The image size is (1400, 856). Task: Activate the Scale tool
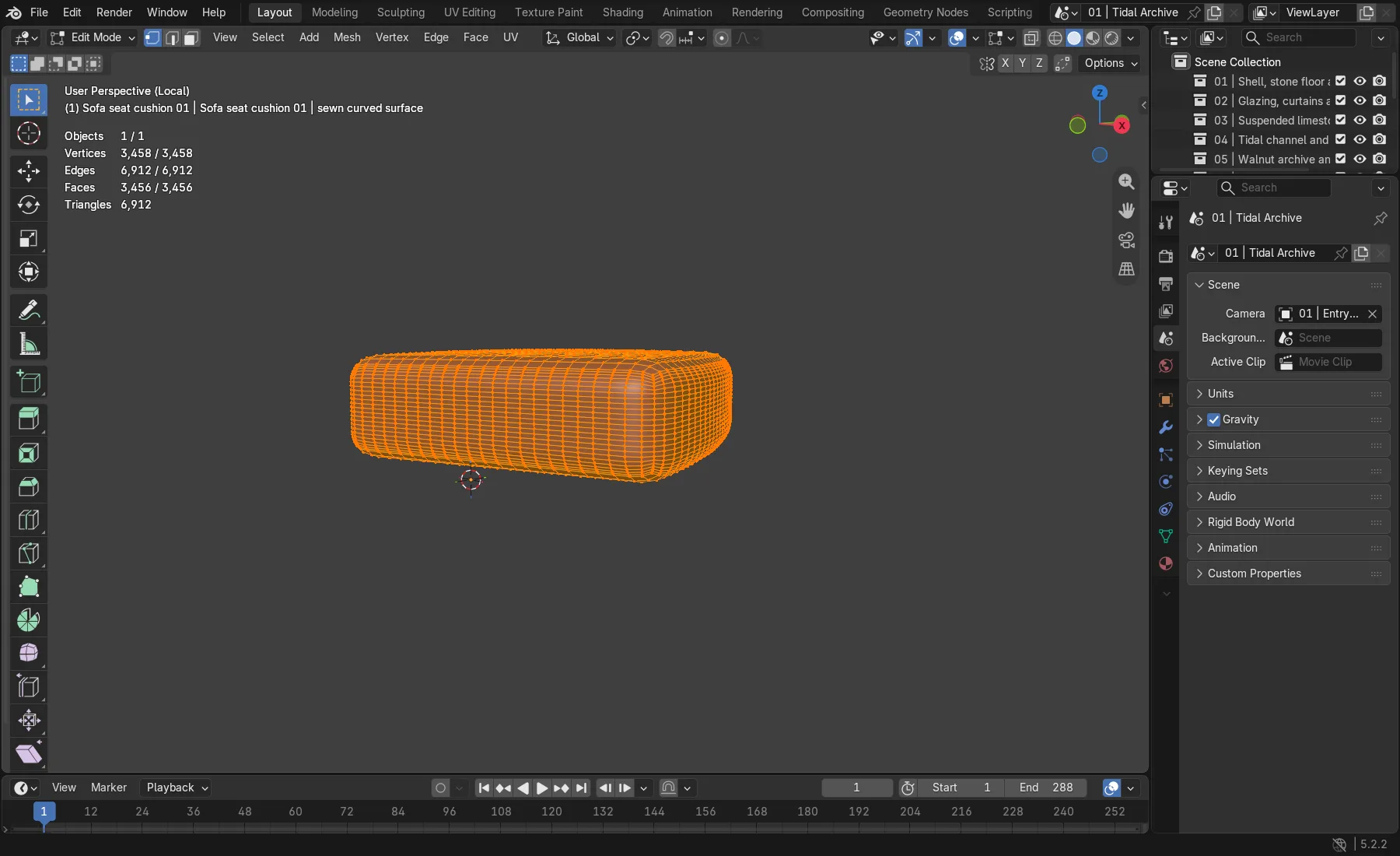tap(29, 238)
